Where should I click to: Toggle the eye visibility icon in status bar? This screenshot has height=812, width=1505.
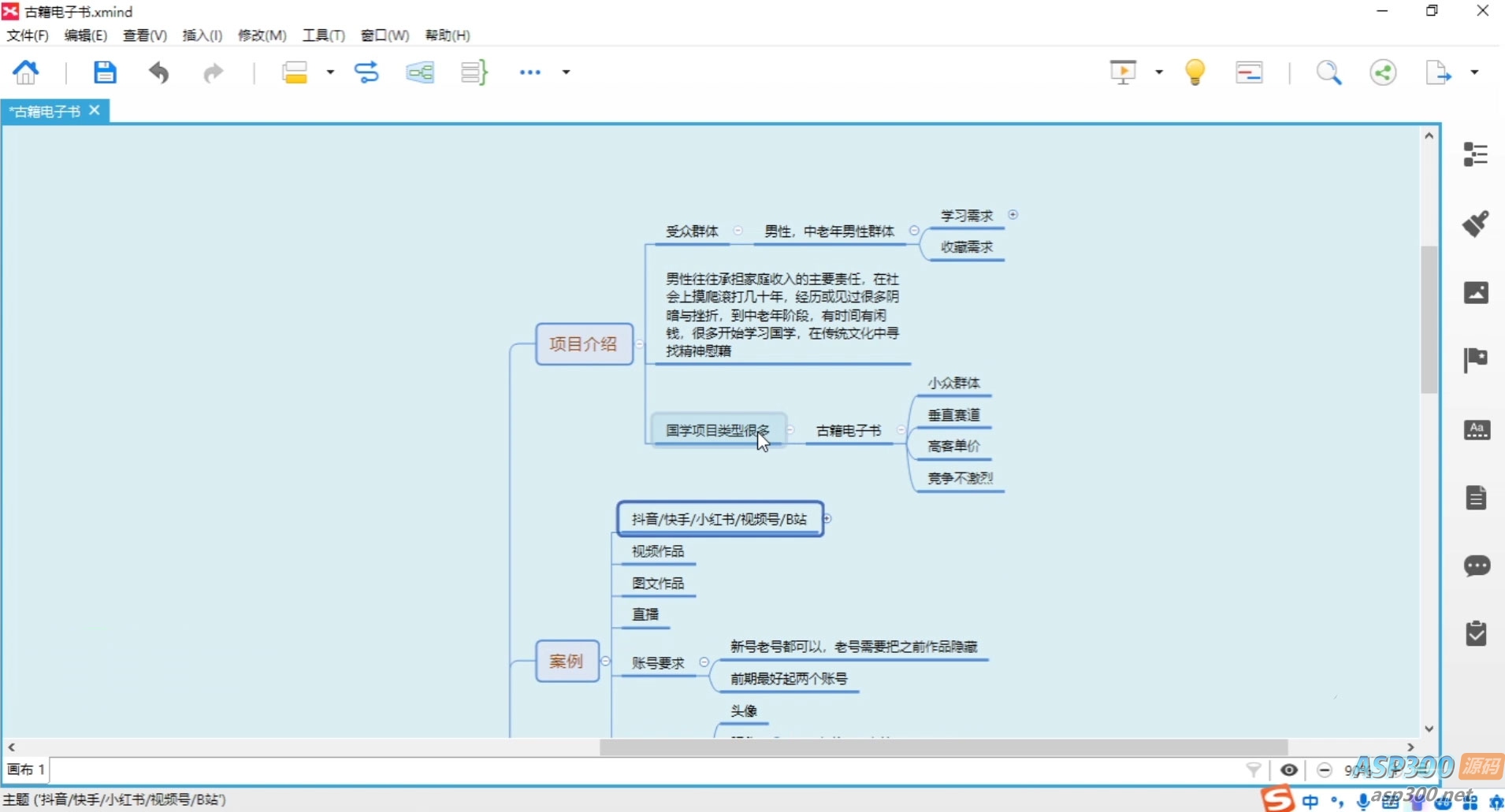point(1289,770)
